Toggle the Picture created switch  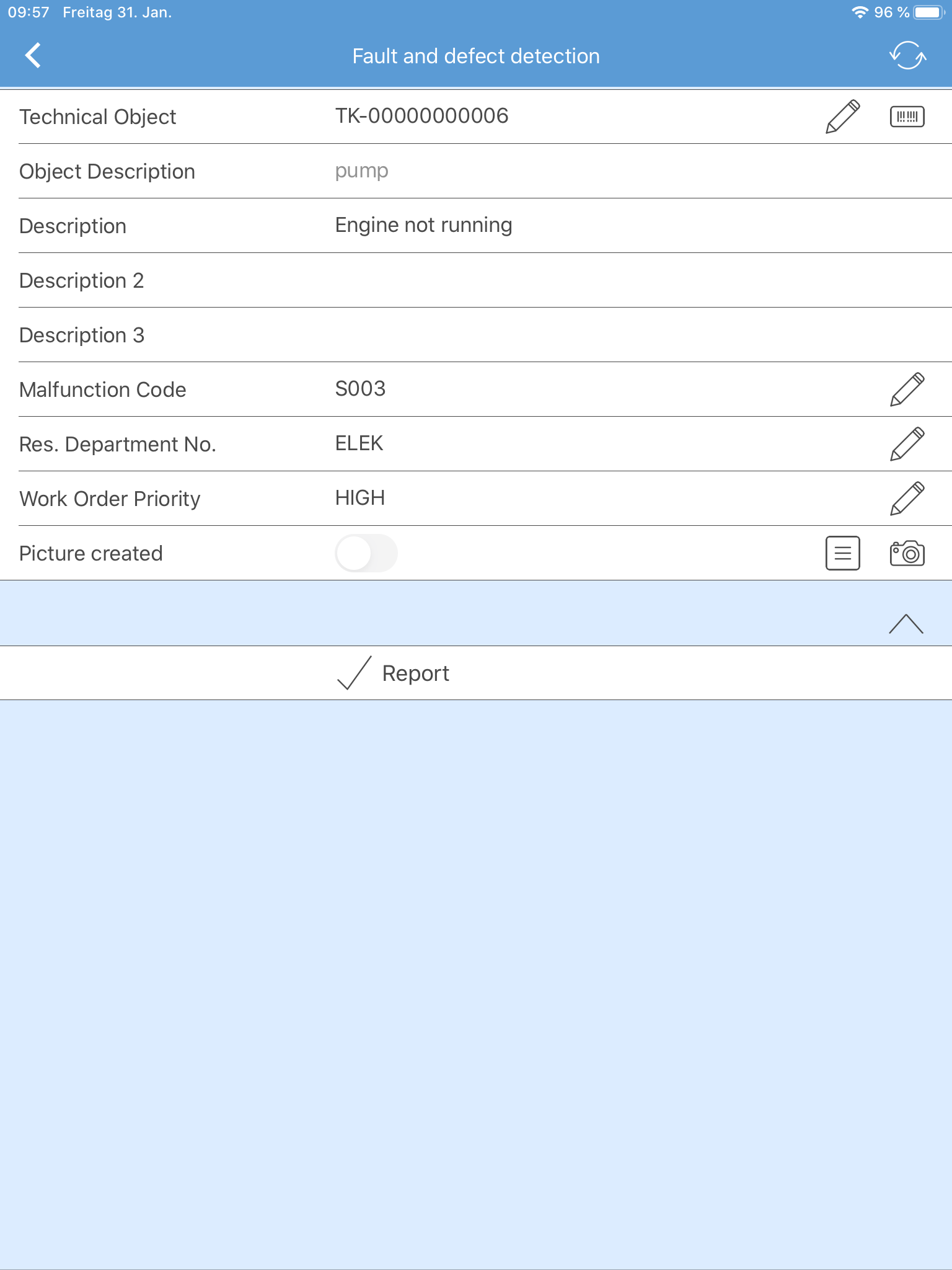point(366,553)
